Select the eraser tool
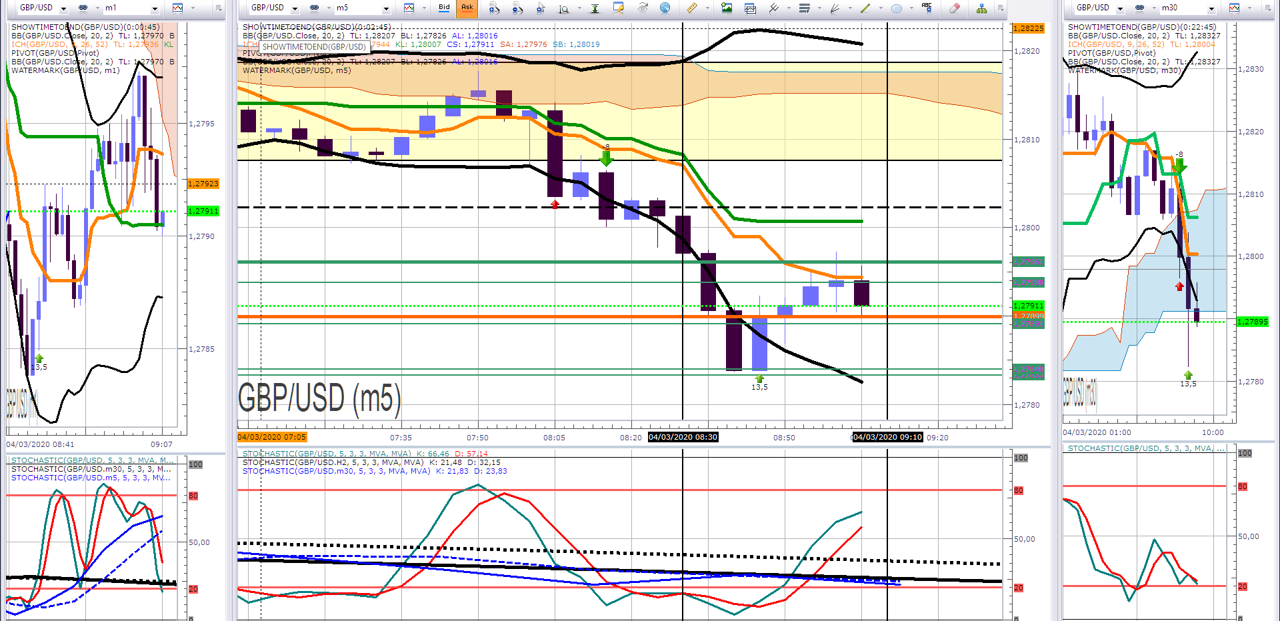1280x621 pixels. pyautogui.click(x=954, y=7)
